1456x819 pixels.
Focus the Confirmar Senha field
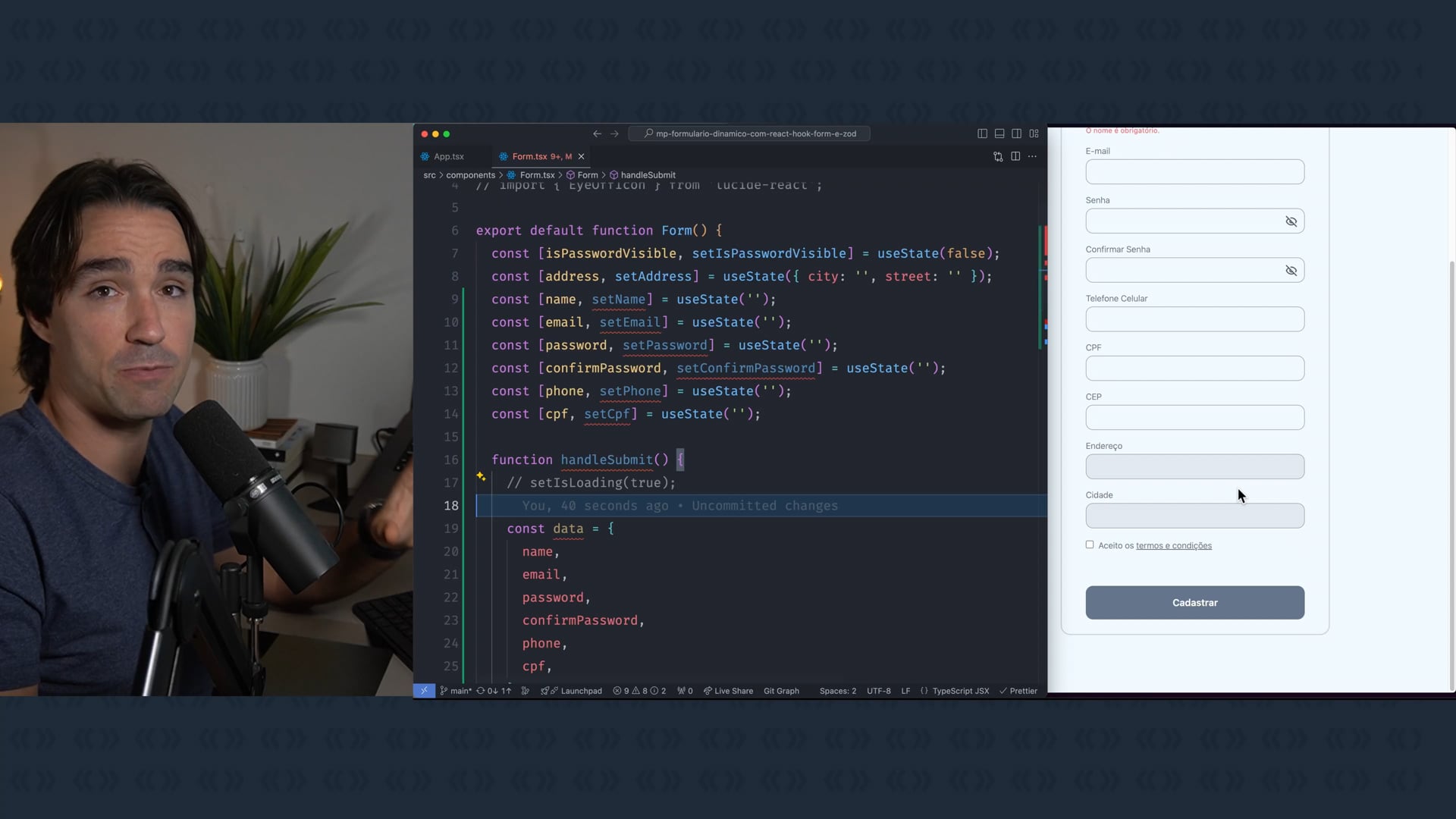[1195, 271]
